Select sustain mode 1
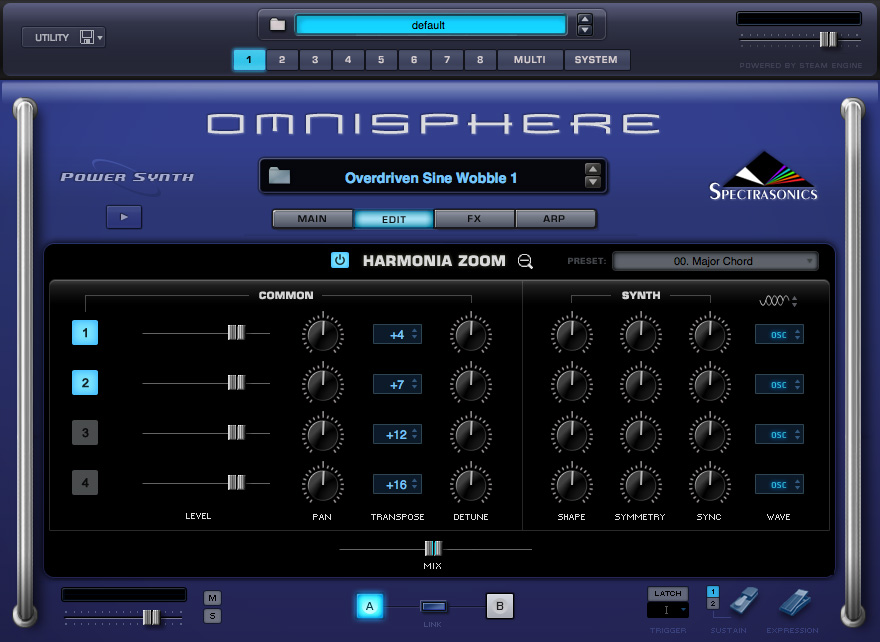 click(713, 591)
